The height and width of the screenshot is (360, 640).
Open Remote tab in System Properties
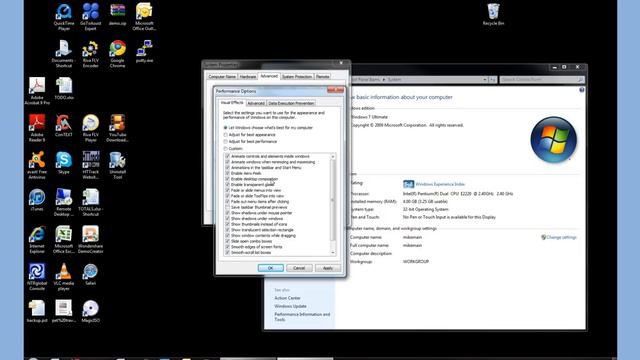(x=322, y=77)
